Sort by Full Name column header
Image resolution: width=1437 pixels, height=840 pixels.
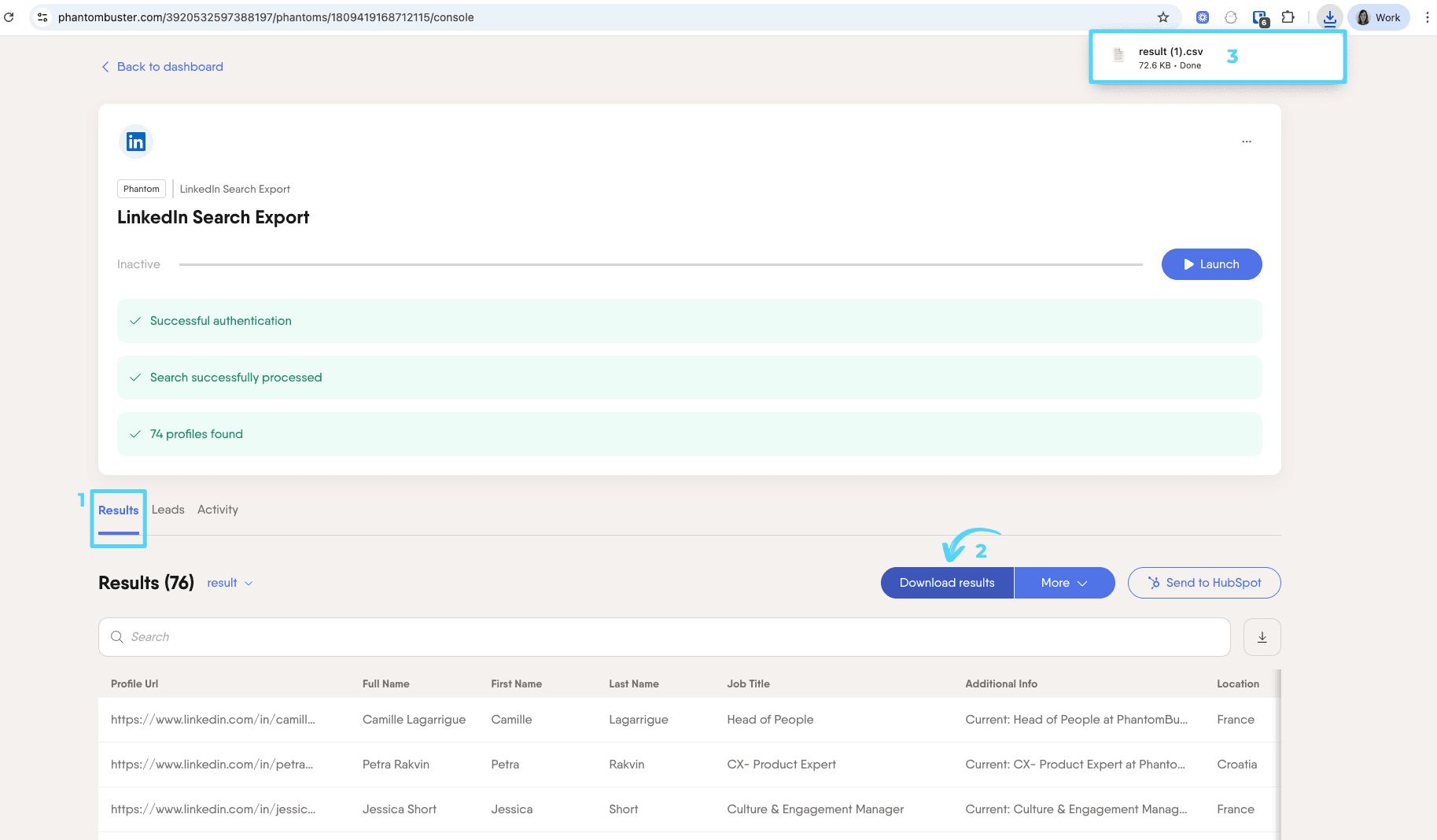tap(386, 683)
